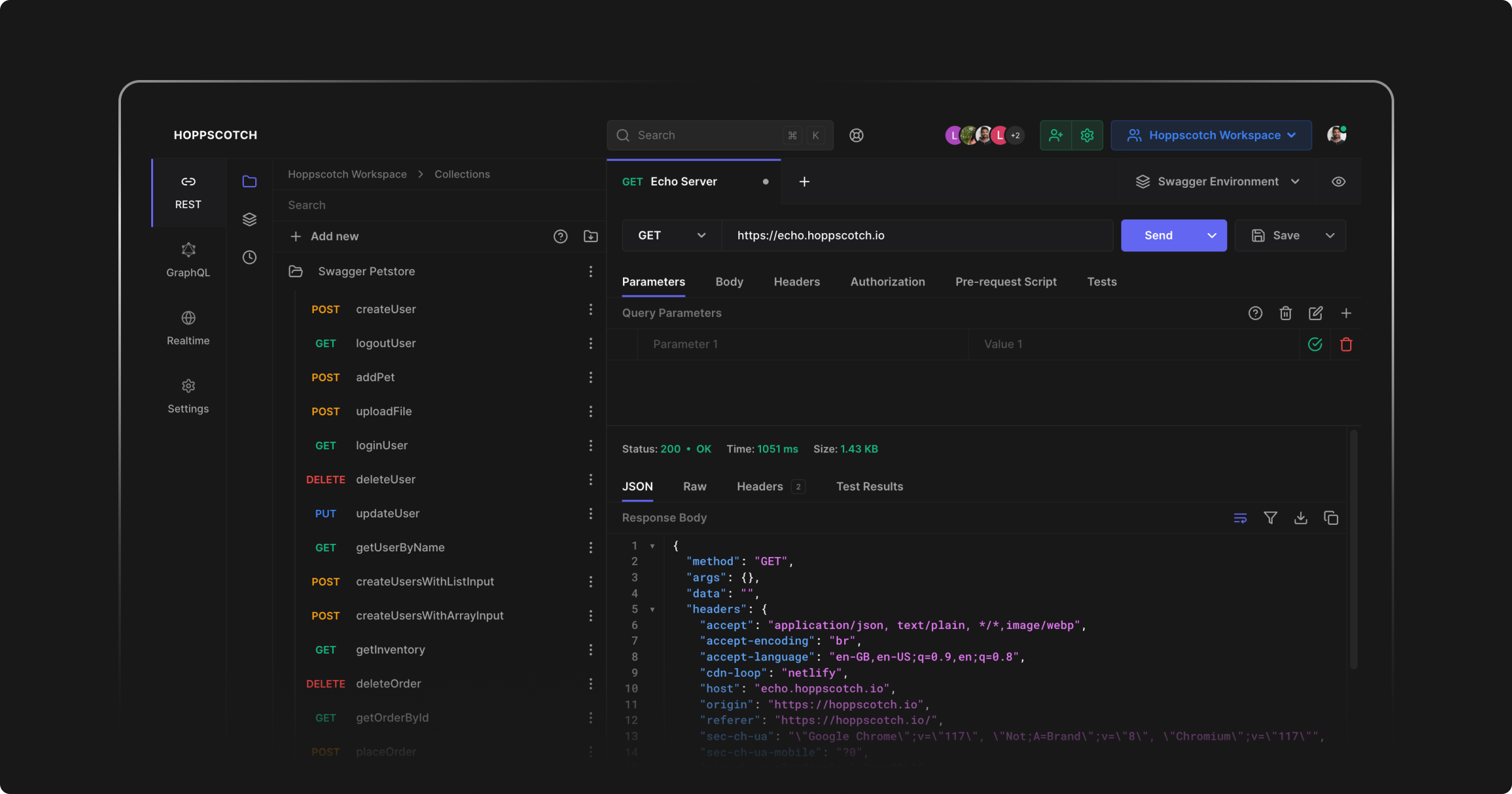Expand the HTTP method GET dropdown
The width and height of the screenshot is (1512, 794).
click(x=670, y=235)
